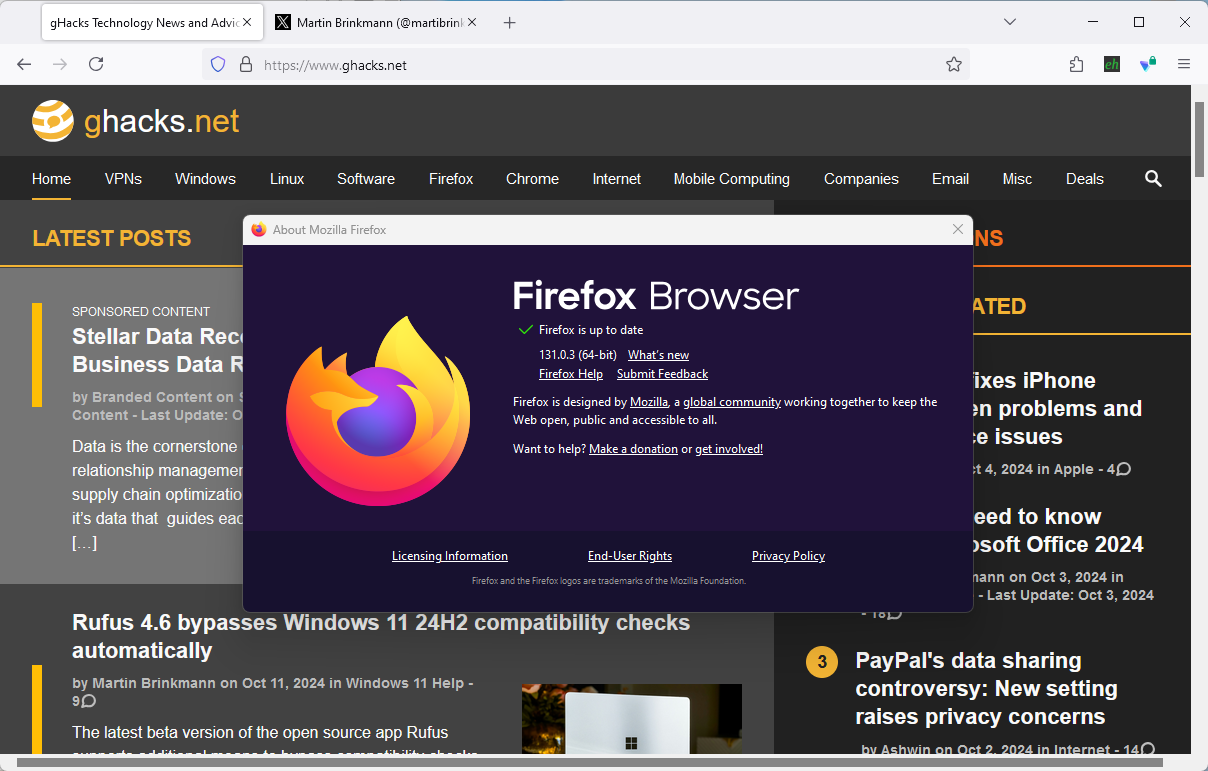The image size is (1208, 771).
Task: Open the Email category
Action: (950, 179)
